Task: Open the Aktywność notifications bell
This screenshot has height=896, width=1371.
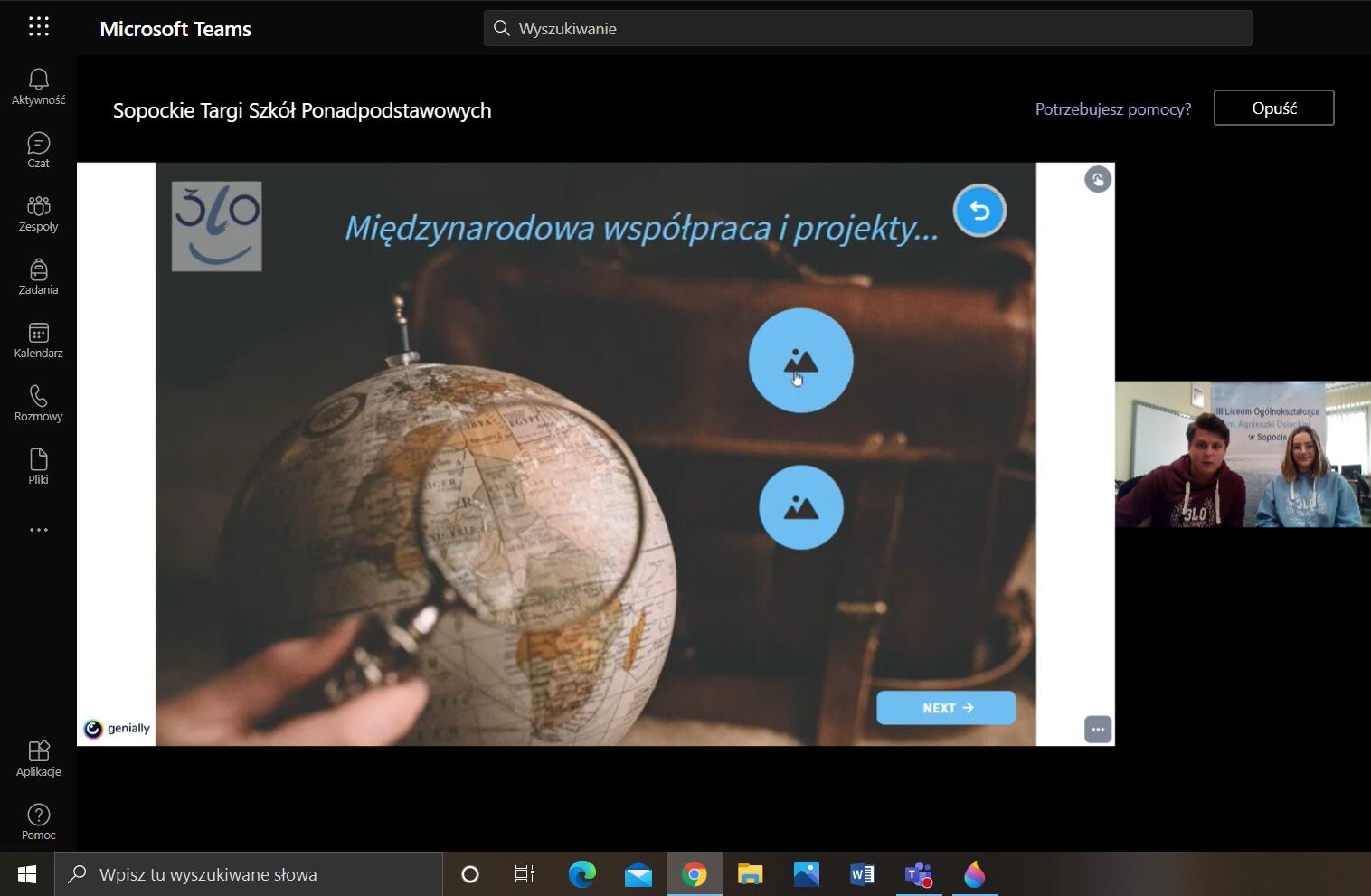Action: [x=38, y=87]
